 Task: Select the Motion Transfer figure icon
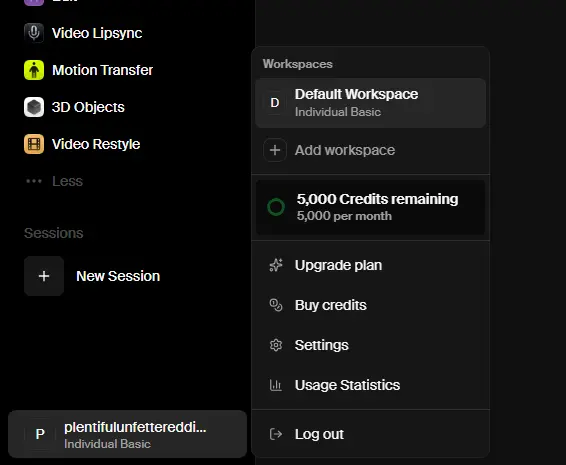click(x=34, y=70)
